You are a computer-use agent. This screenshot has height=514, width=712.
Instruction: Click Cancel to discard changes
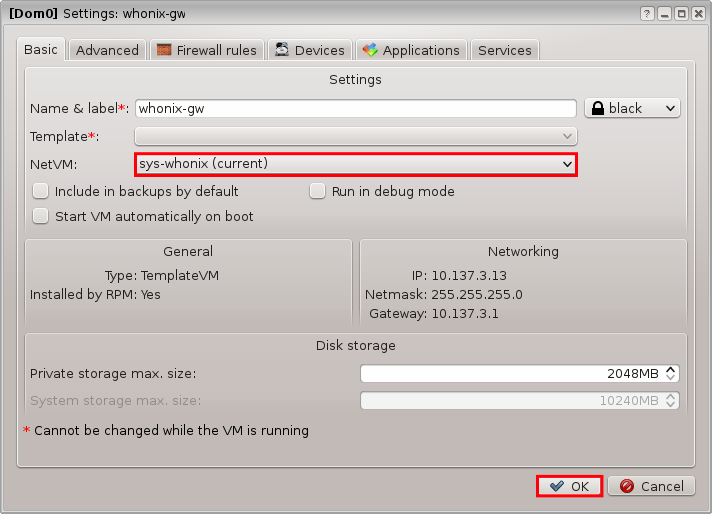coord(651,486)
